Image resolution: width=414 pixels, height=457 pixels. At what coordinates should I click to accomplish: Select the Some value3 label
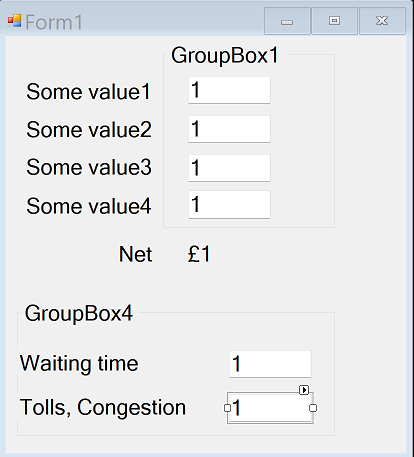click(89, 167)
